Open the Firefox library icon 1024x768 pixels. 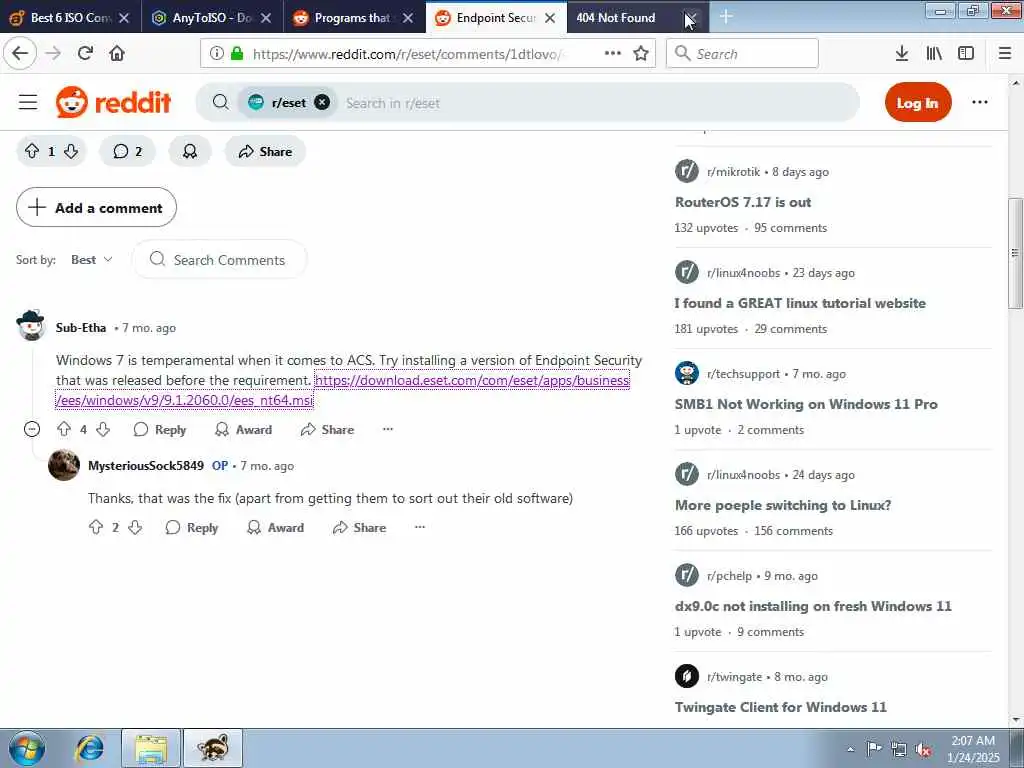click(x=934, y=53)
